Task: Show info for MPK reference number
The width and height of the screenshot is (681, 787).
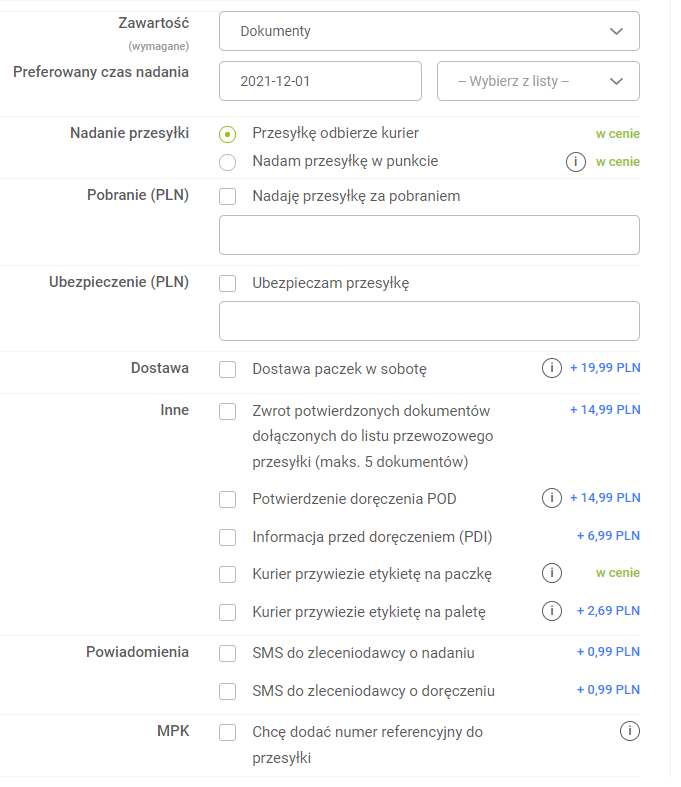Action: (x=629, y=732)
